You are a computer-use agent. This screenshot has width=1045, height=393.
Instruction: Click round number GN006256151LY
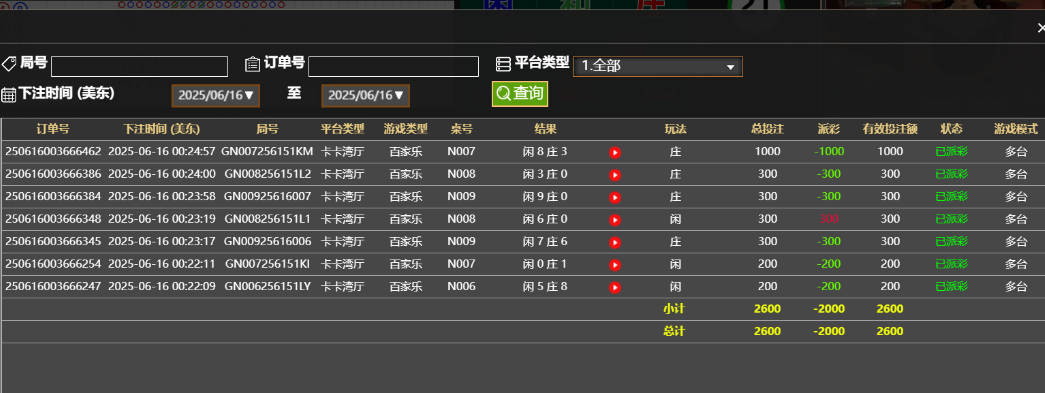click(267, 287)
